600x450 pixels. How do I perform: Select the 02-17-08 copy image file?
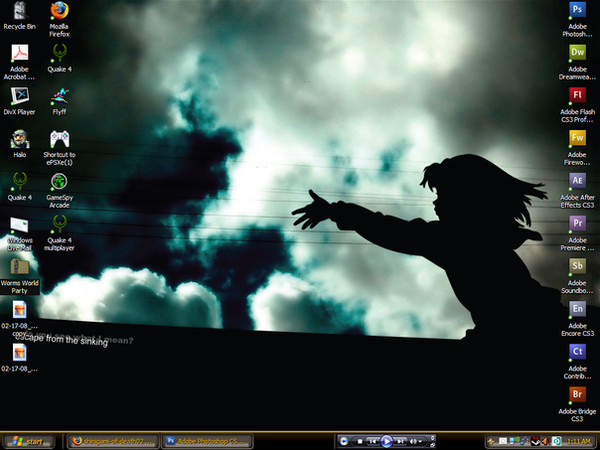20,319
